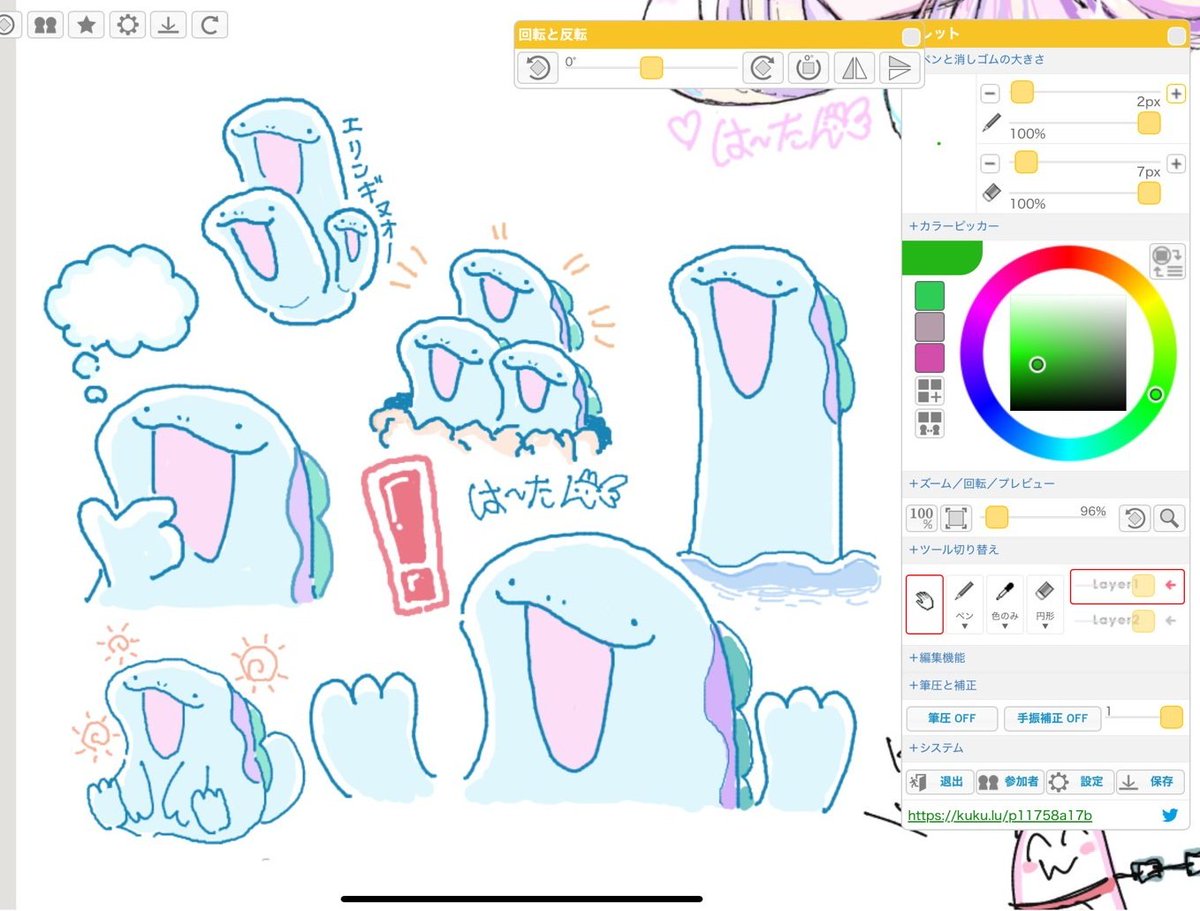Open rotation panel from zoom section
The image size is (1200, 911).
(1133, 518)
